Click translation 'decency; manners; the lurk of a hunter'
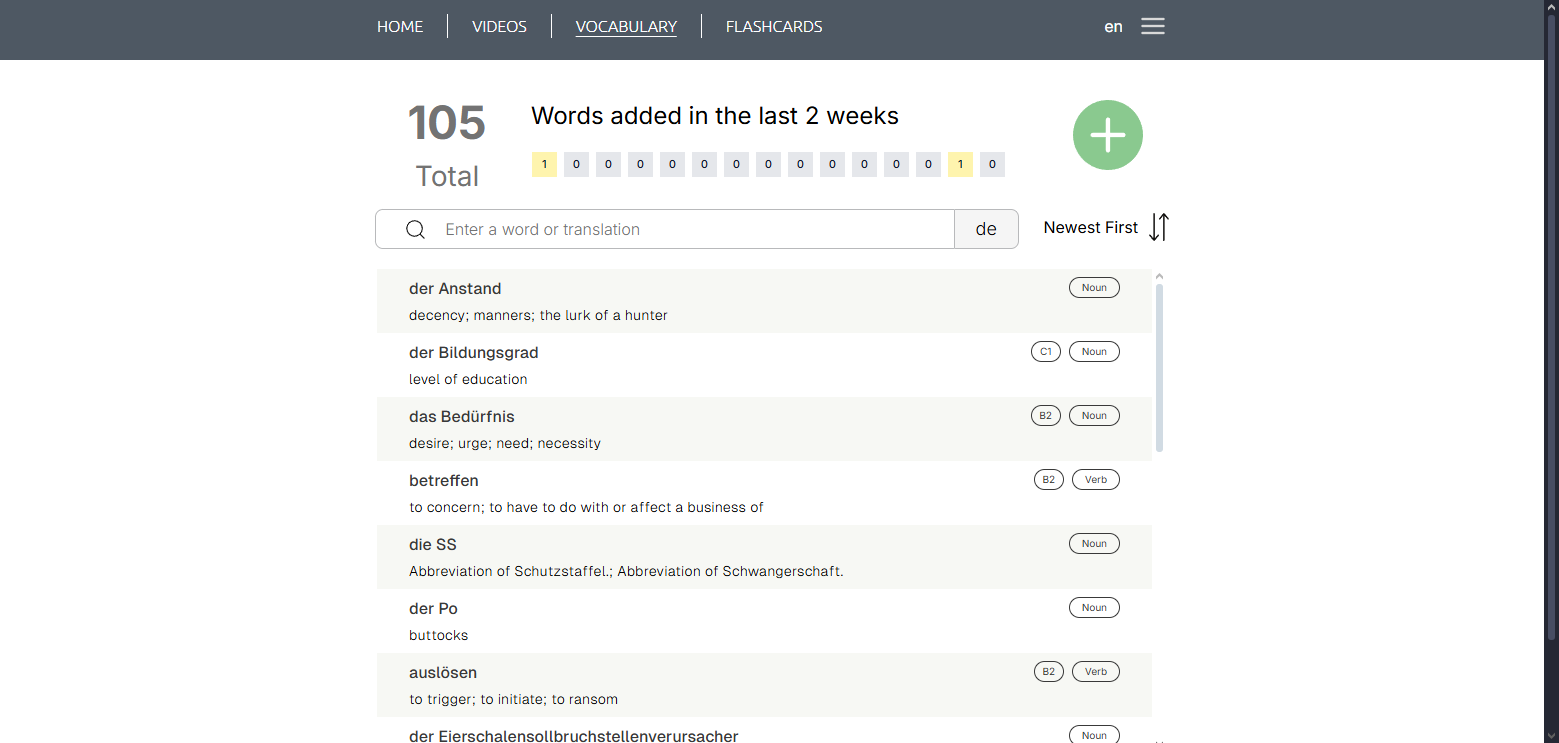 point(538,315)
